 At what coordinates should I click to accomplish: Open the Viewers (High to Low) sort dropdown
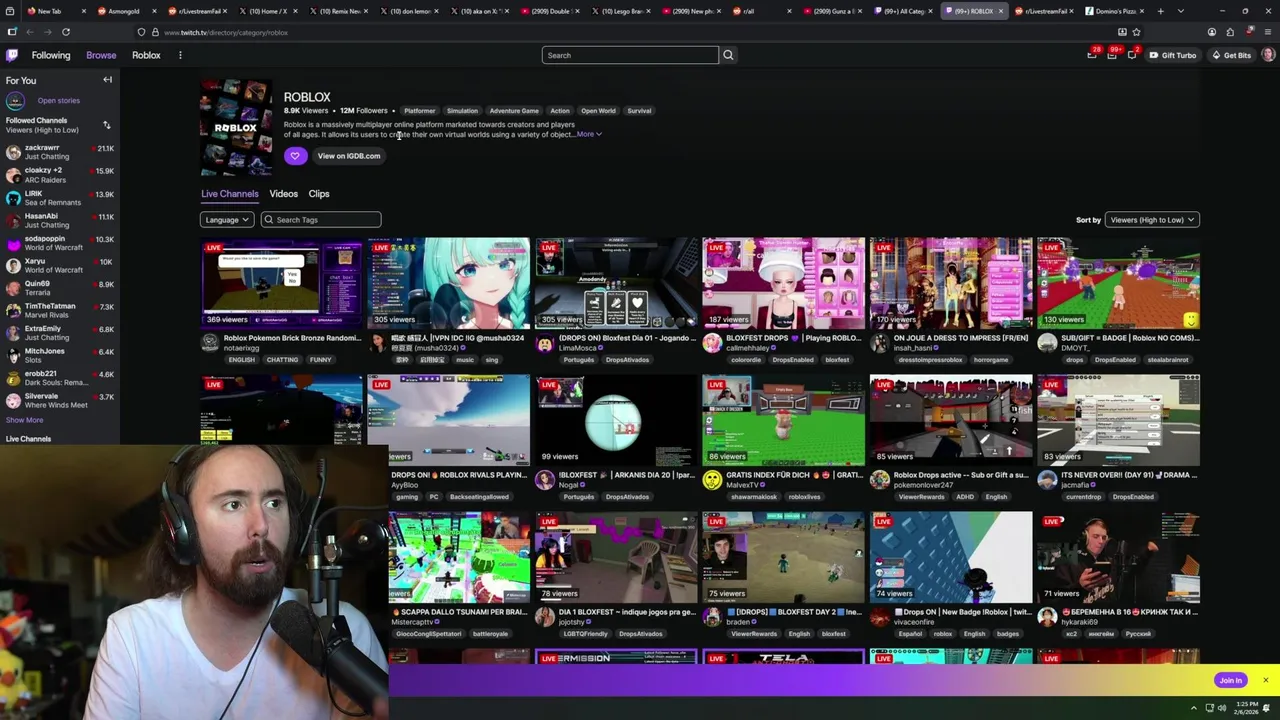point(1152,220)
